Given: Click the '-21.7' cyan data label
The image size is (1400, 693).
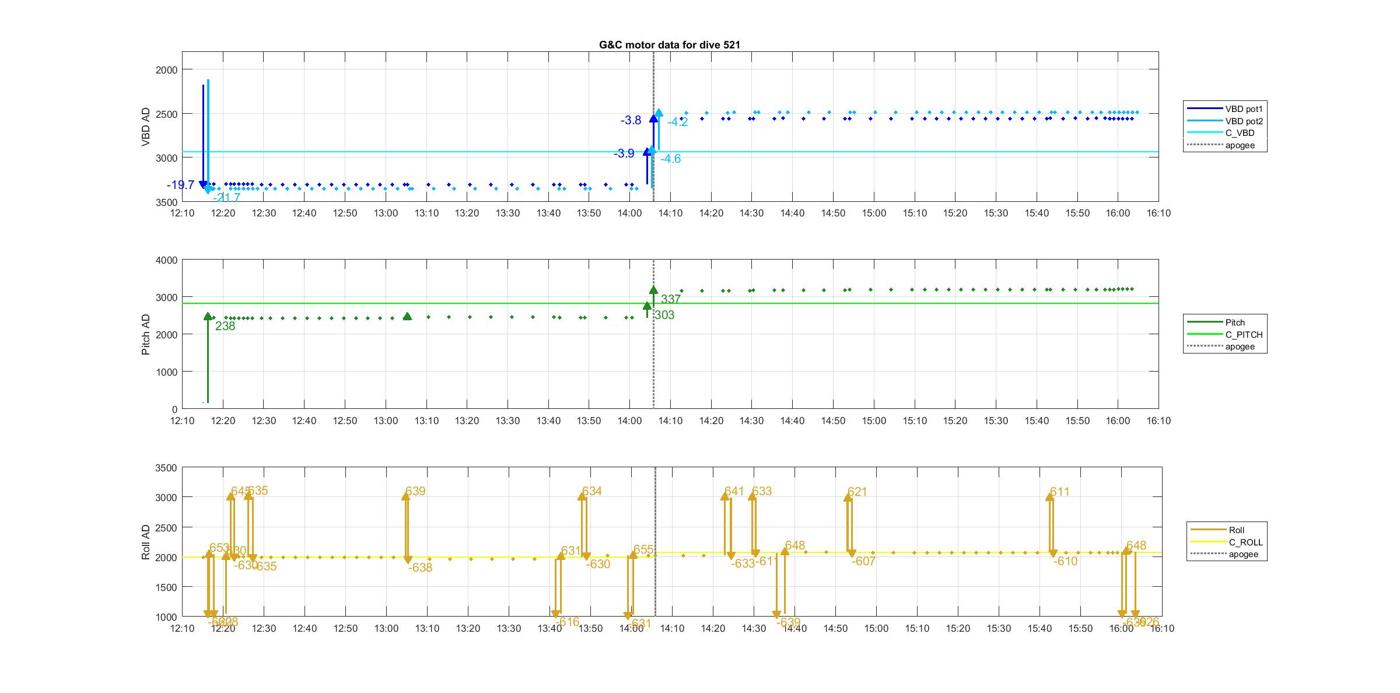Looking at the screenshot, I should click(x=227, y=198).
